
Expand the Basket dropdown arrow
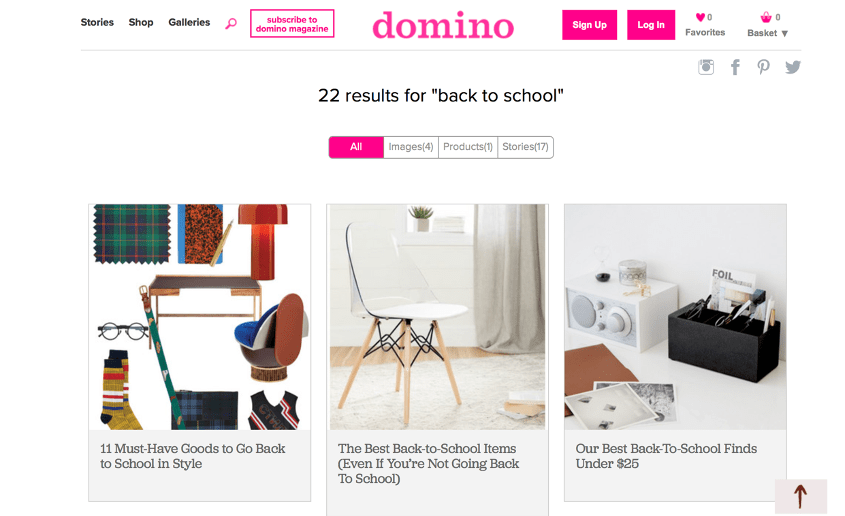coord(785,33)
